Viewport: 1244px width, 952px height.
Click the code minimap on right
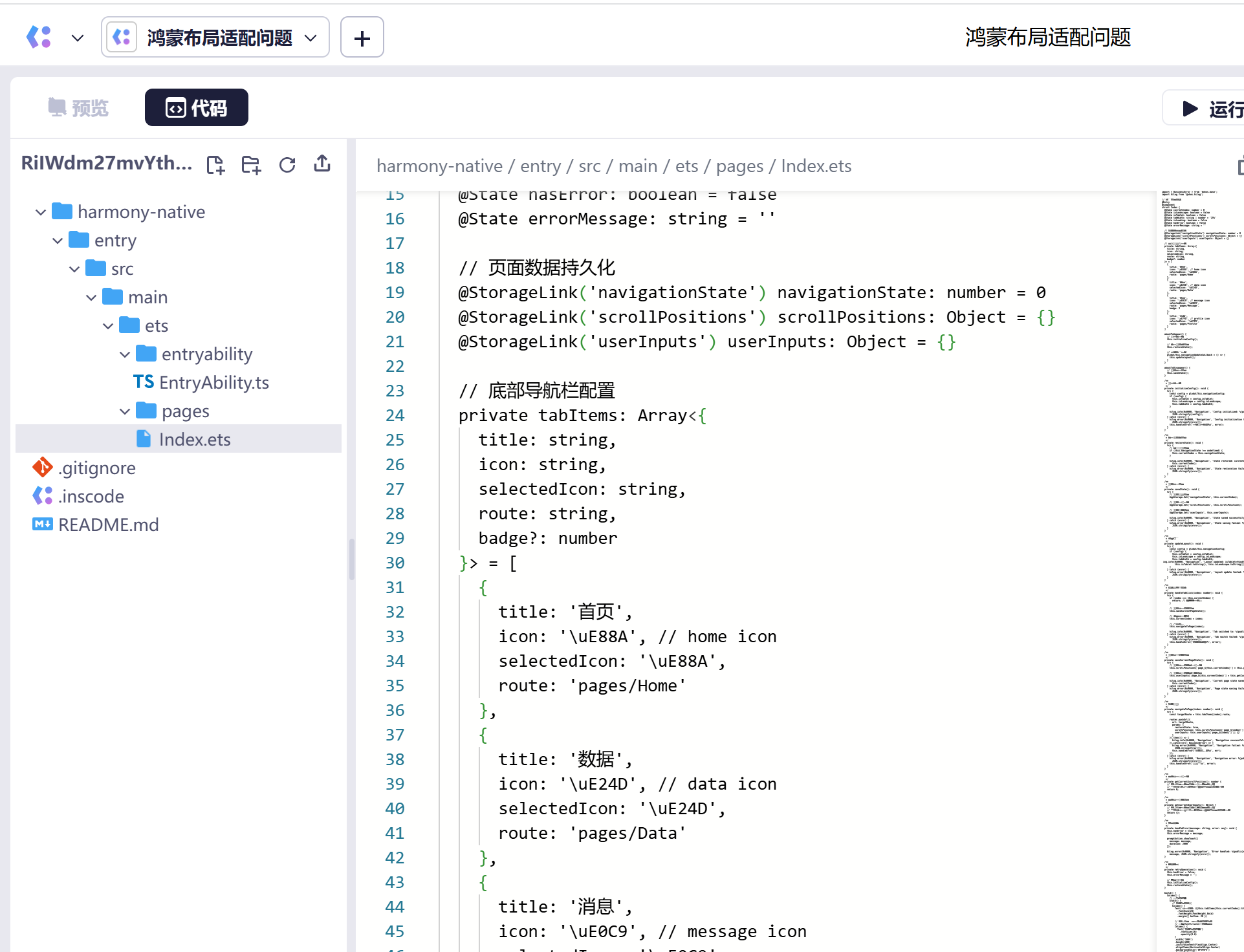pyautogui.click(x=1200, y=569)
